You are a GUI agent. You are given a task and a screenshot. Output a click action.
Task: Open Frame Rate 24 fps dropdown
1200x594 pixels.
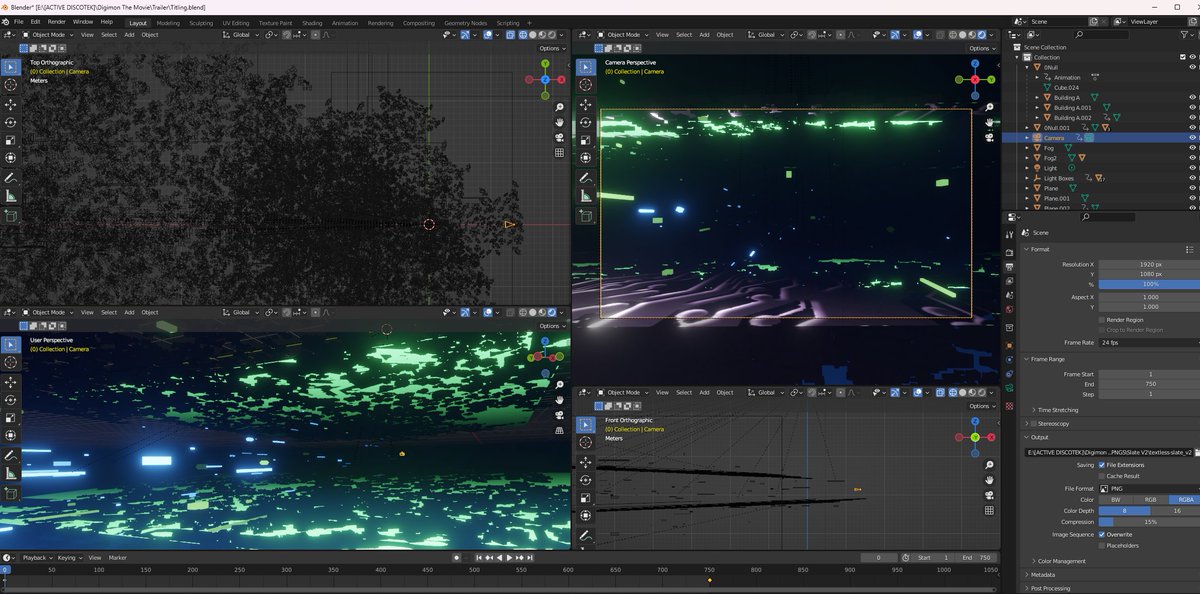[1149, 342]
